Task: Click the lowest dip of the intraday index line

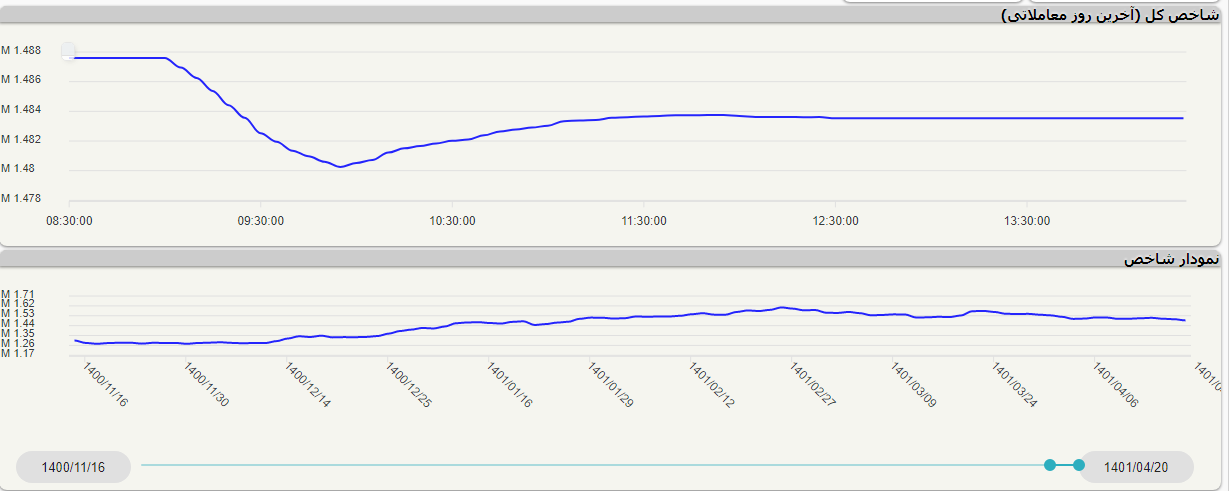Action: 341,167
